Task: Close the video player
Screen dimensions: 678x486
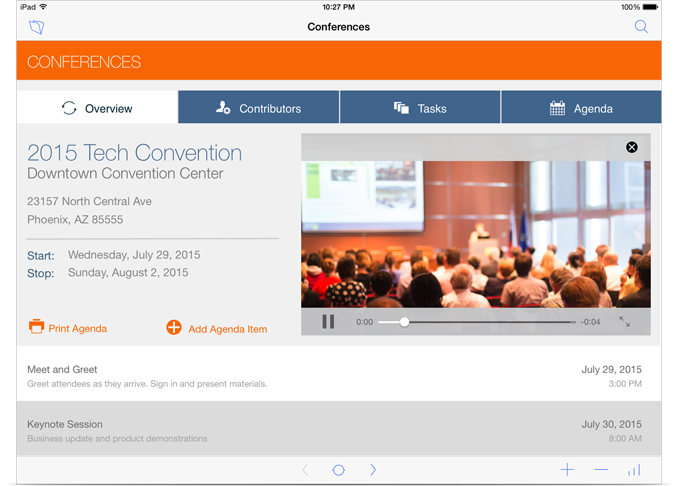Action: pyautogui.click(x=631, y=147)
